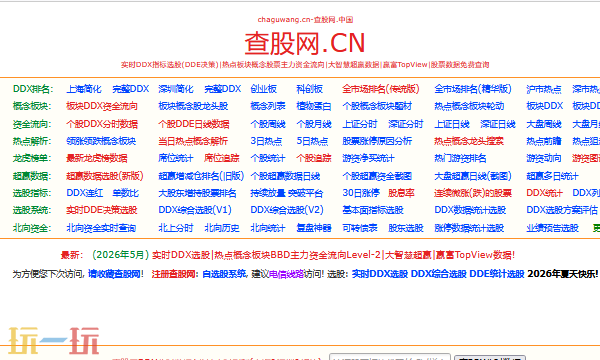The width and height of the screenshot is (600, 360).
Task: Open 全市场排名(精华版)
Action: pyautogui.click(x=473, y=89)
